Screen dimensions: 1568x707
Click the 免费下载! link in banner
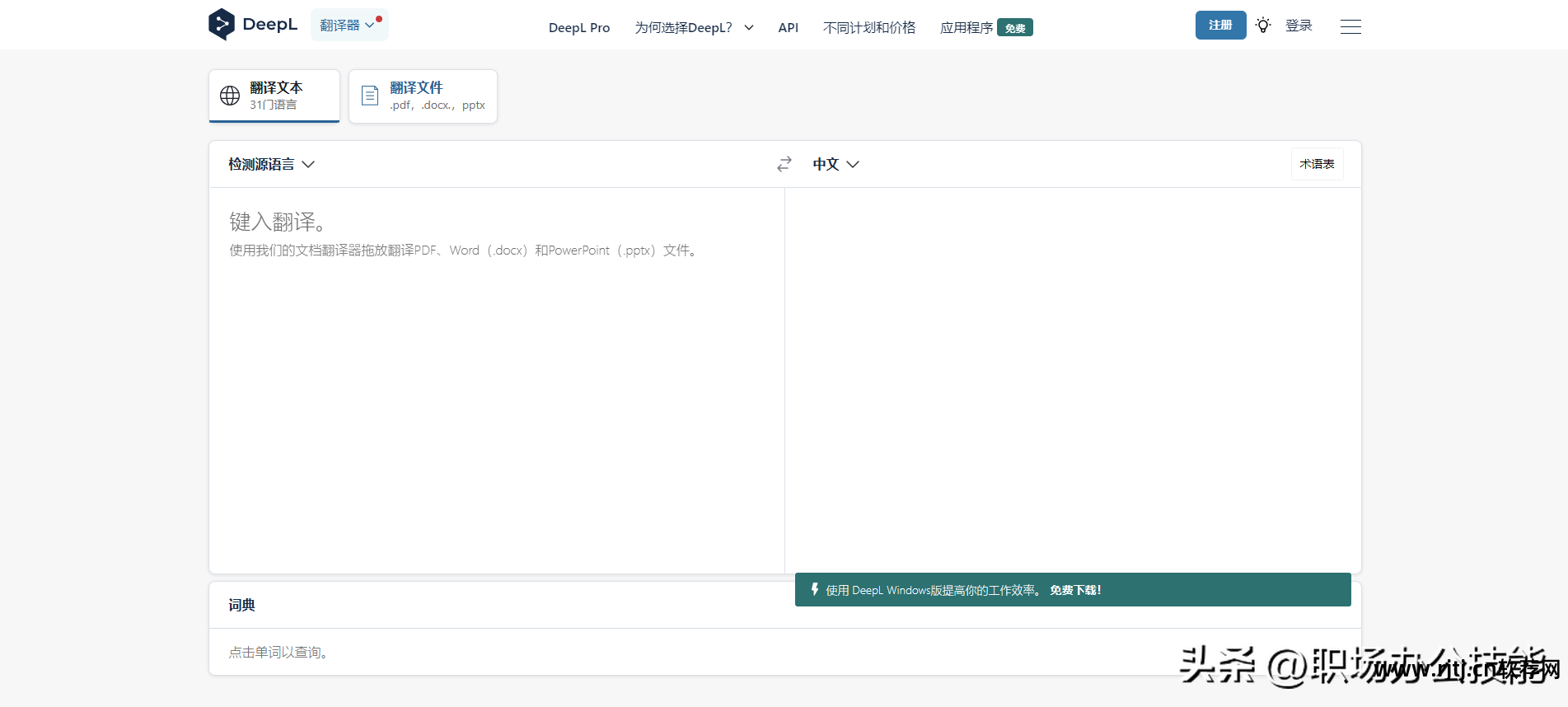click(x=1074, y=590)
